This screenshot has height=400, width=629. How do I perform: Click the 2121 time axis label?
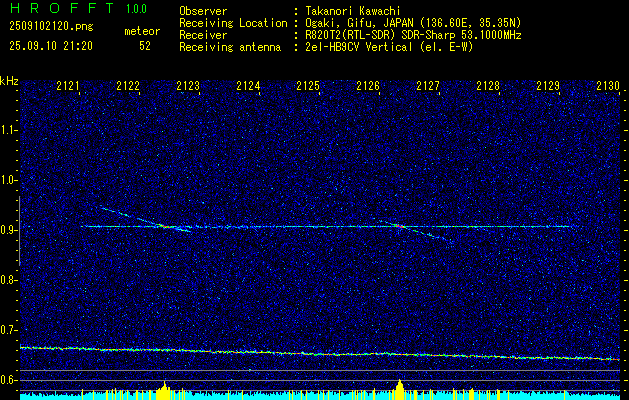(x=68, y=85)
